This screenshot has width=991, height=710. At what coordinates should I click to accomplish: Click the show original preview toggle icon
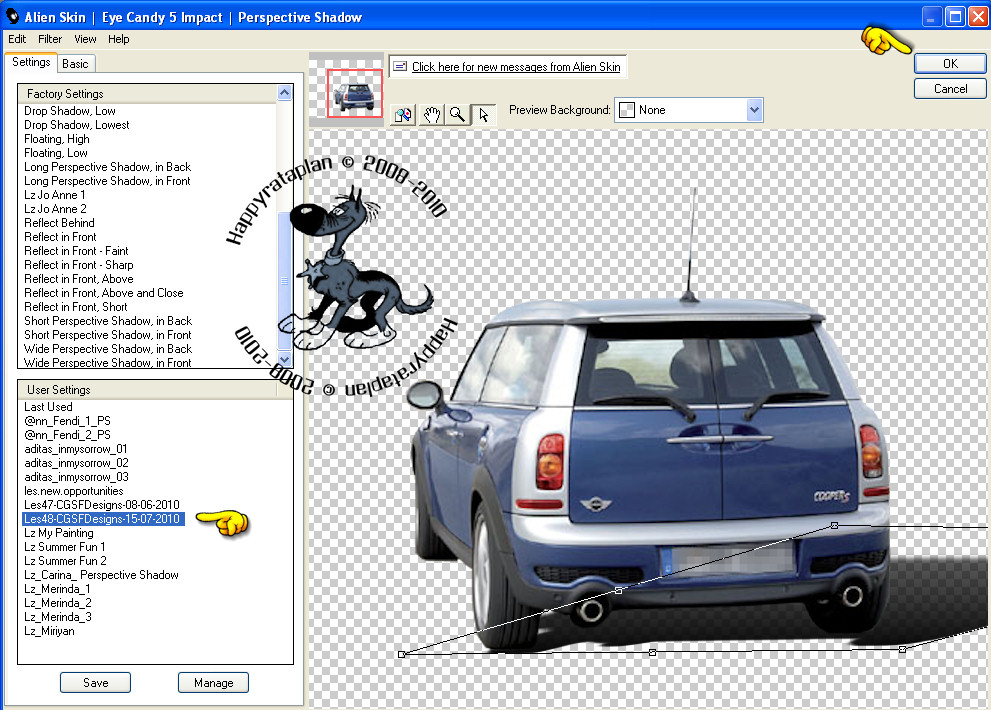[x=403, y=114]
